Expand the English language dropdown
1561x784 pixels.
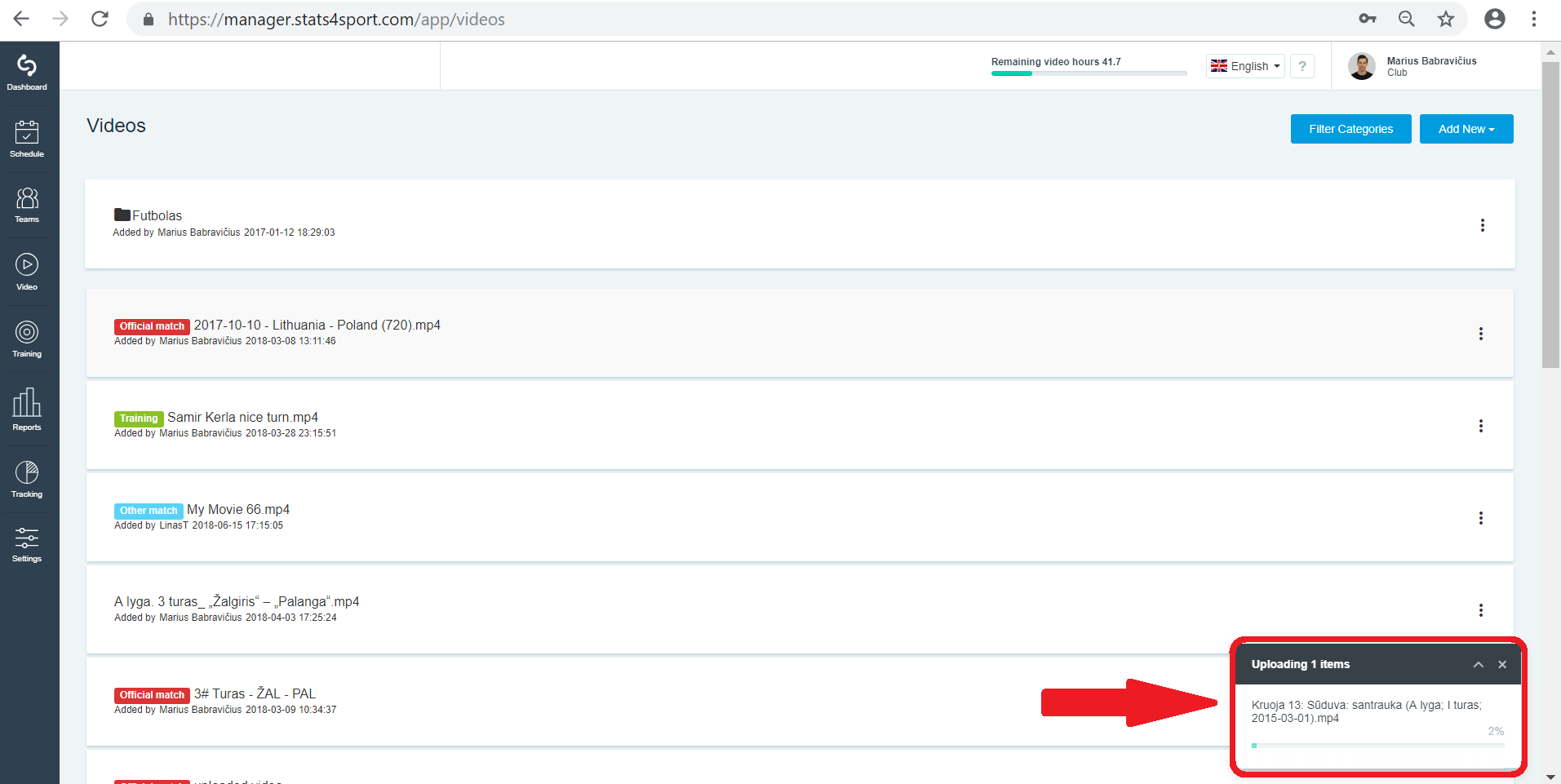(1245, 66)
